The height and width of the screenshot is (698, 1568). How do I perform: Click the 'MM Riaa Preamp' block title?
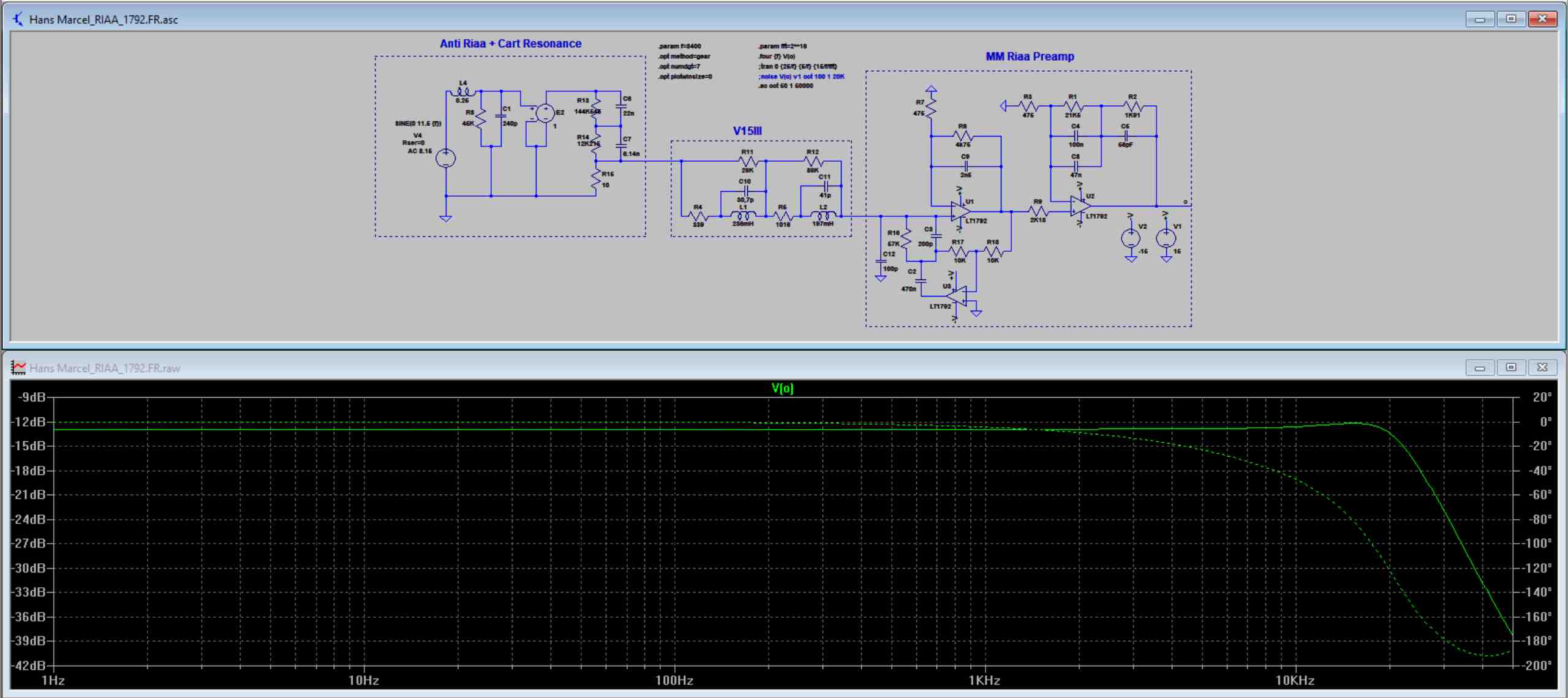tap(1030, 56)
